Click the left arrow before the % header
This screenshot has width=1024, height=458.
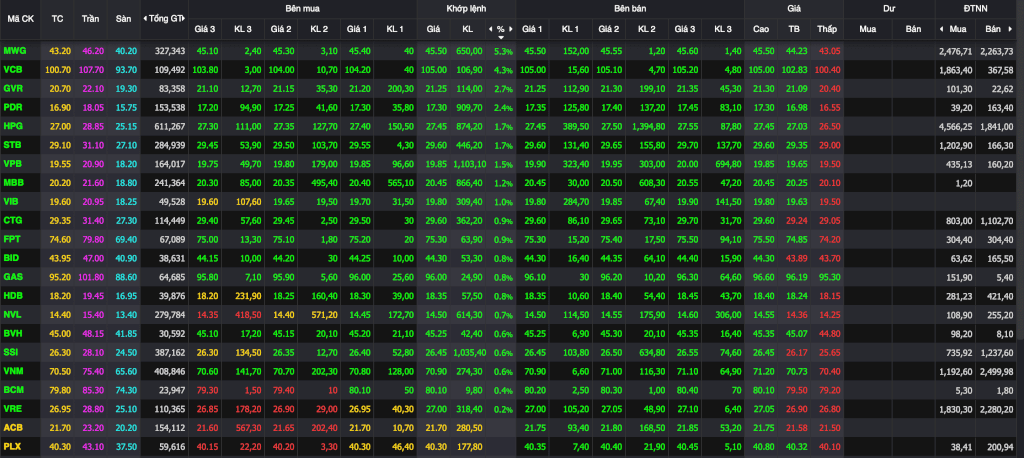pyautogui.click(x=490, y=29)
